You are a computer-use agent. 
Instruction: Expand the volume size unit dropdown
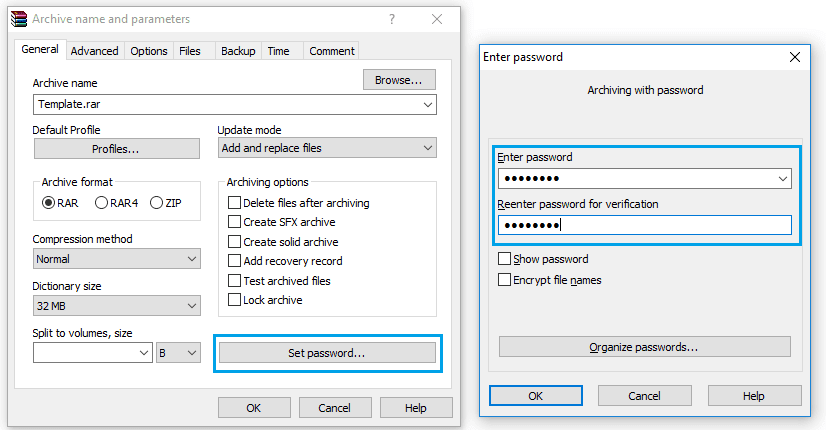point(178,353)
